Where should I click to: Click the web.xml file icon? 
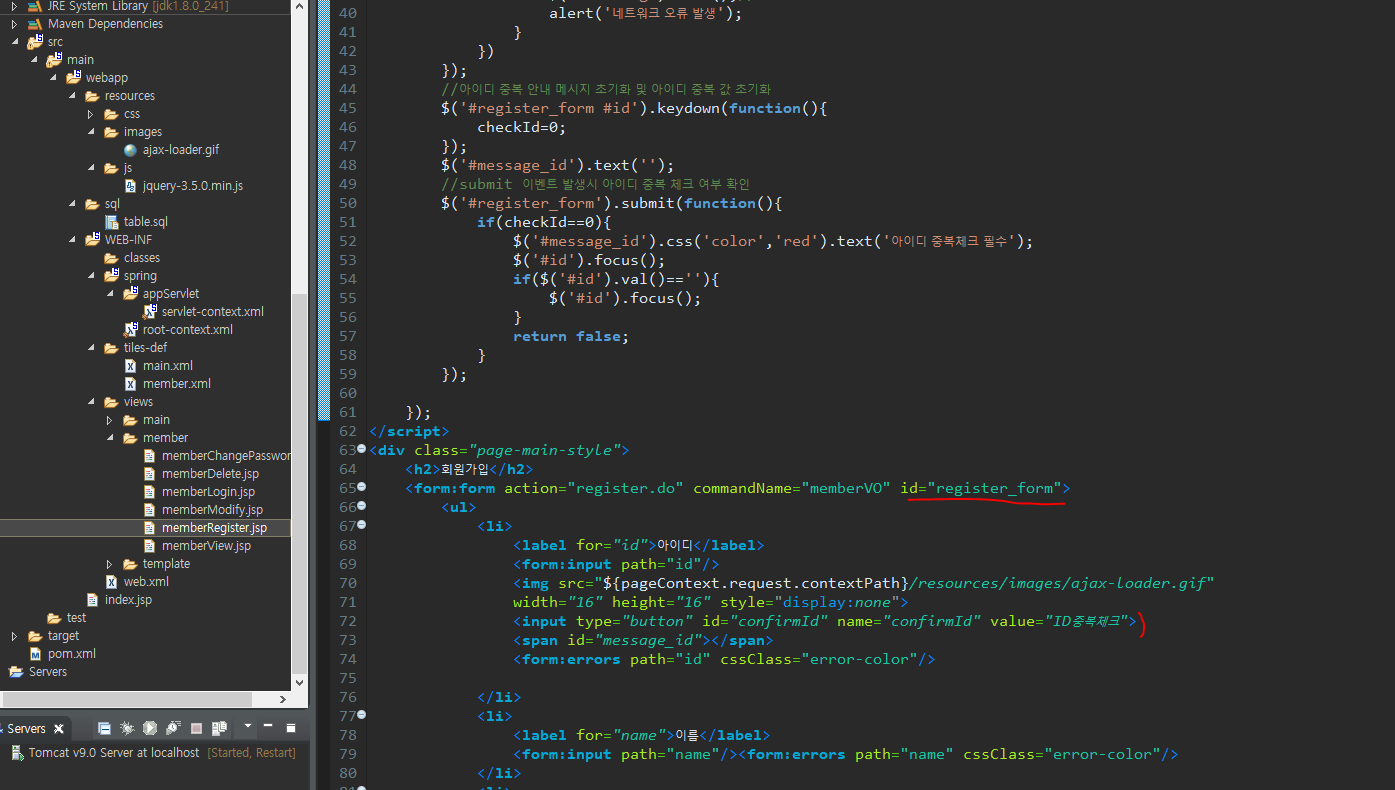(x=112, y=582)
